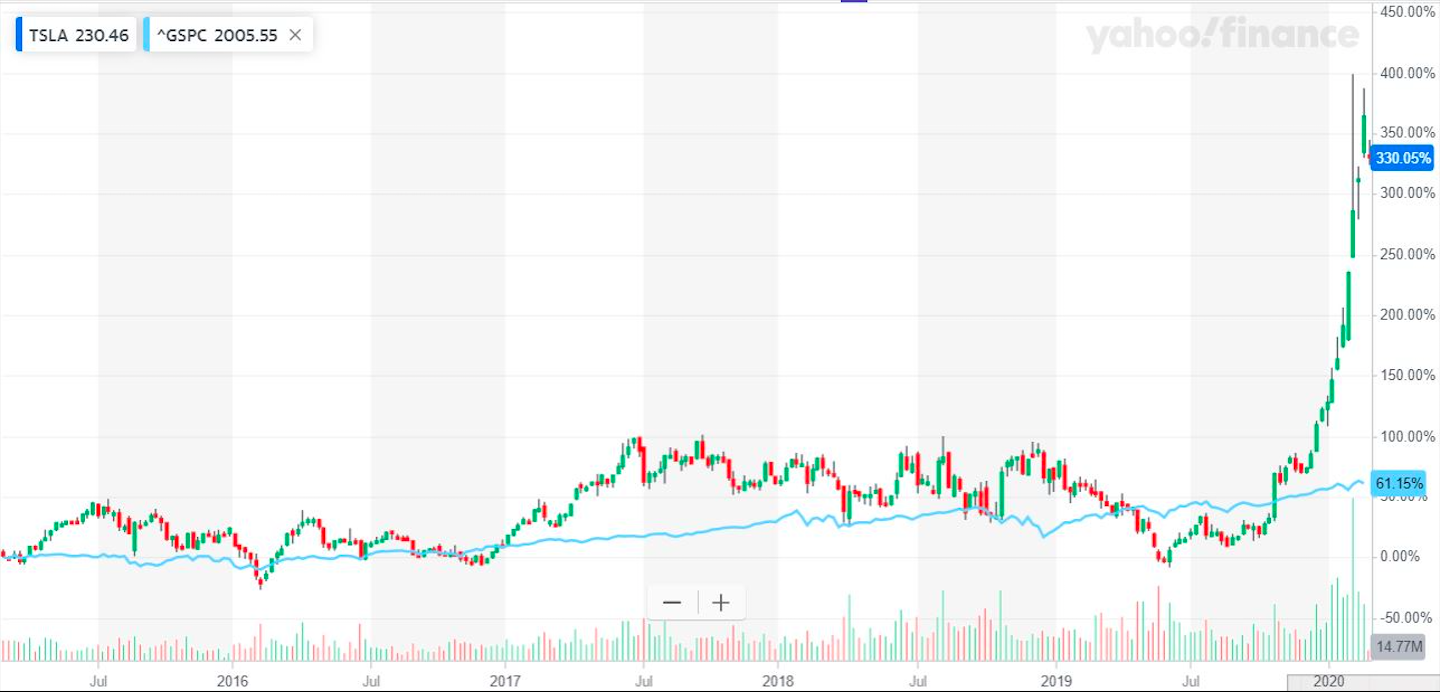Click the 200.00% axis label
Image resolution: width=1440 pixels, height=692 pixels.
(x=1406, y=315)
